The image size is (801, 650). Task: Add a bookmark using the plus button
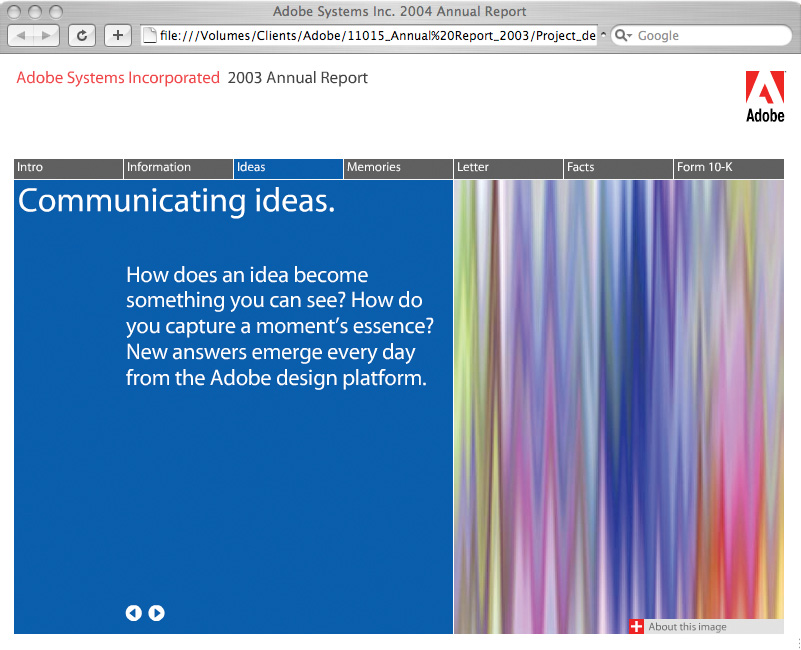[x=118, y=35]
